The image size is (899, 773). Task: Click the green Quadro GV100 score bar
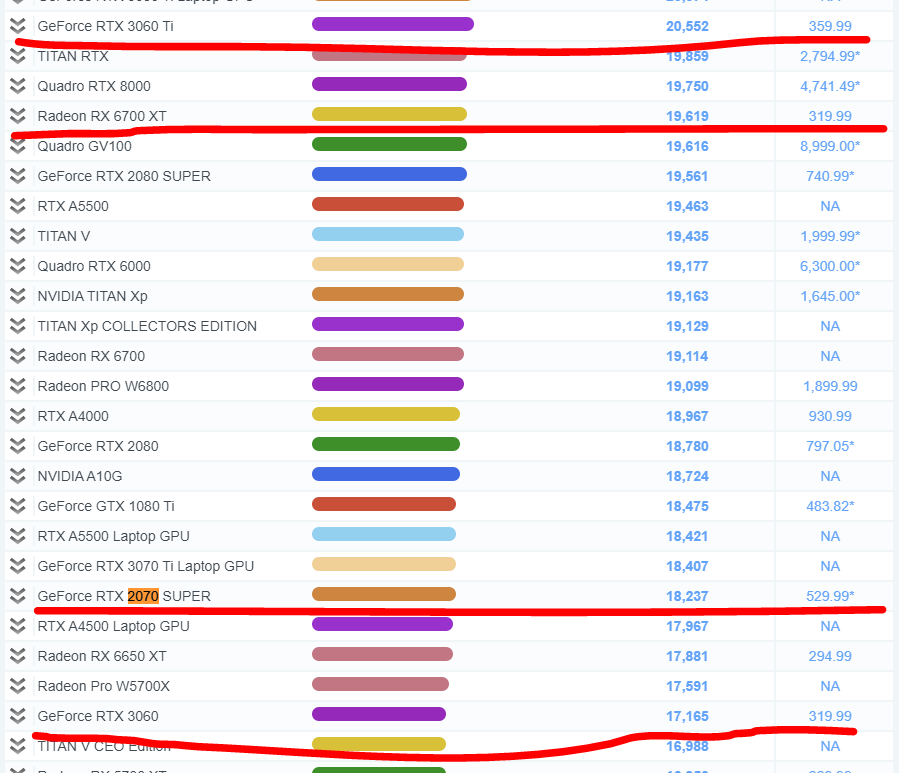coord(389,144)
